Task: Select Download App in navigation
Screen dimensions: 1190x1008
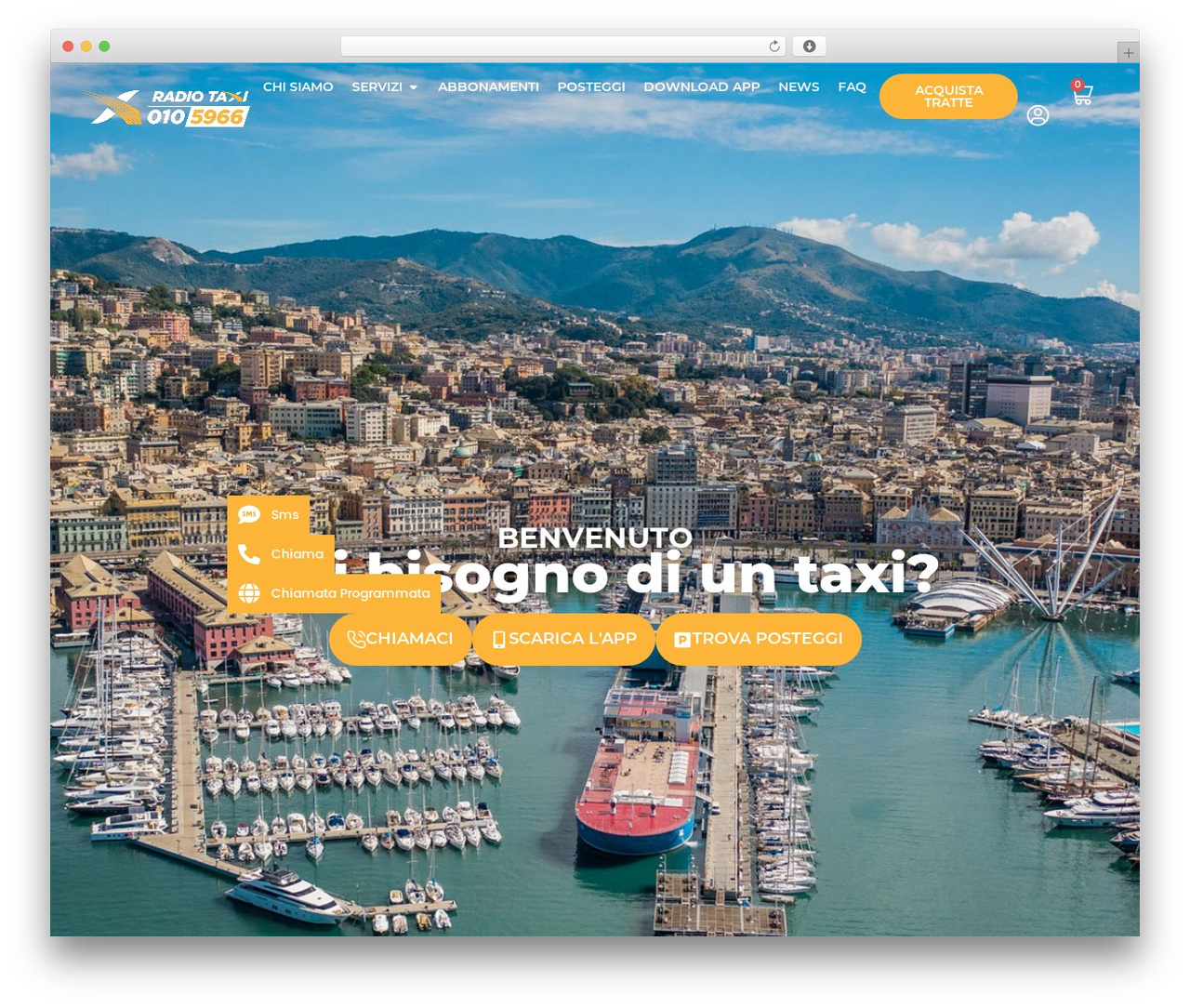Action: tap(702, 86)
